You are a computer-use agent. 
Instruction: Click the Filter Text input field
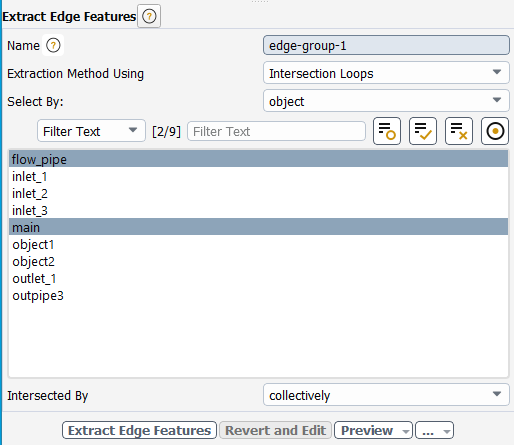276,131
